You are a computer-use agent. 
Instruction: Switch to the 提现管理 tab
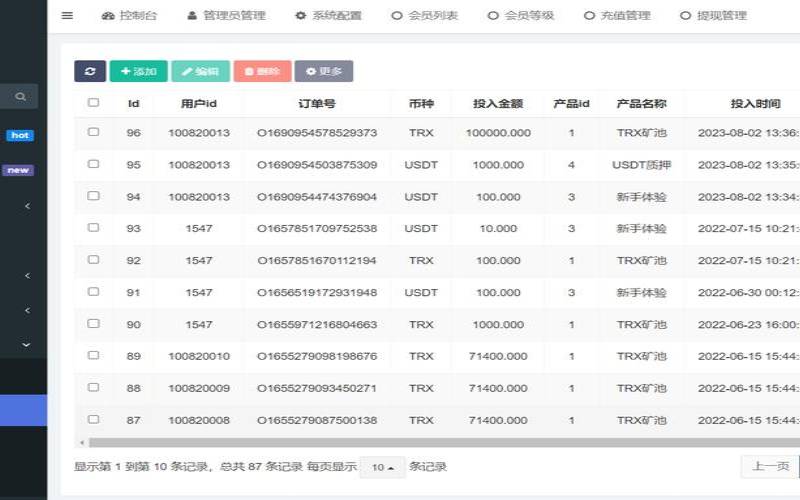[x=713, y=15]
